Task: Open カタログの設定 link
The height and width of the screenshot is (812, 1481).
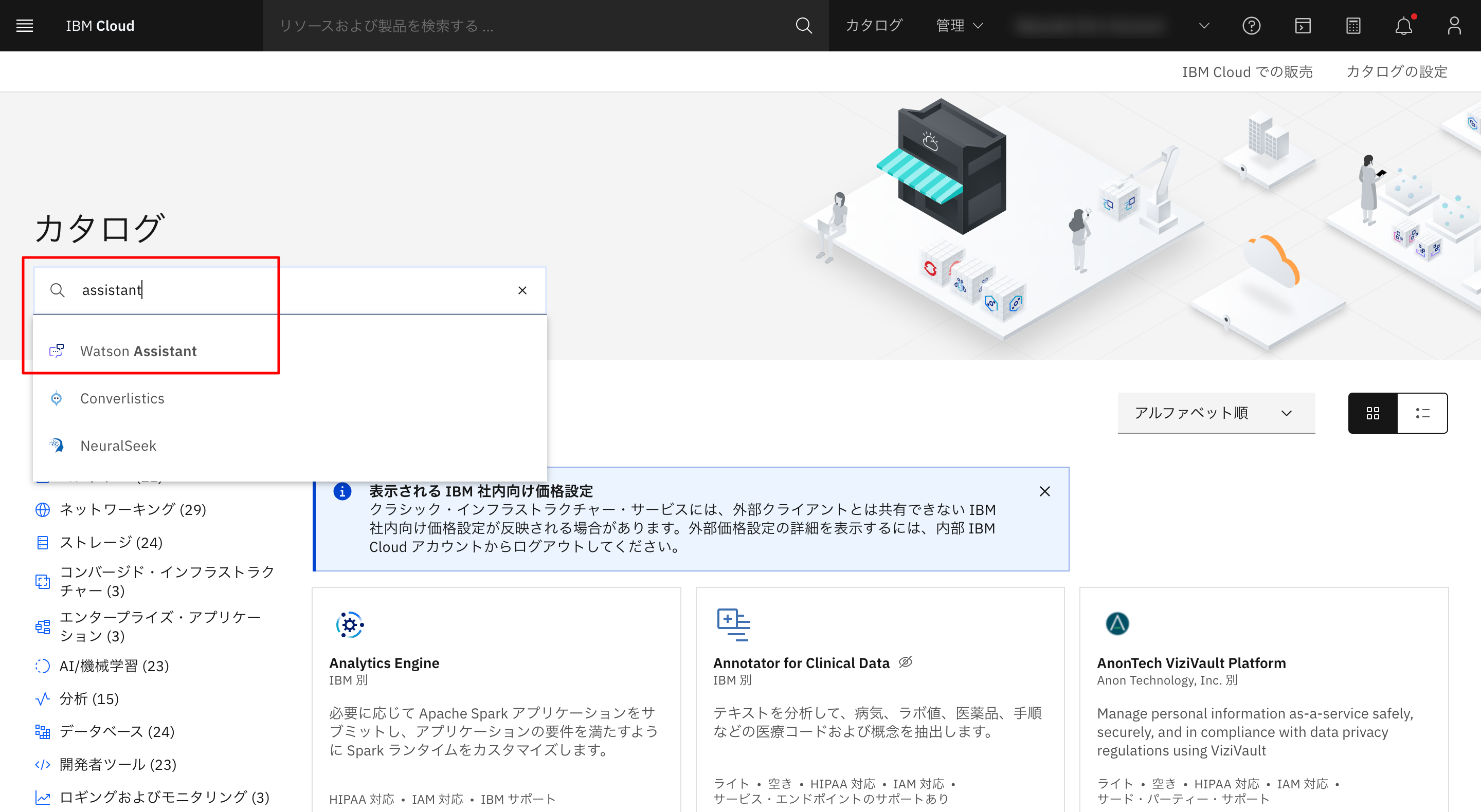Action: click(1397, 72)
